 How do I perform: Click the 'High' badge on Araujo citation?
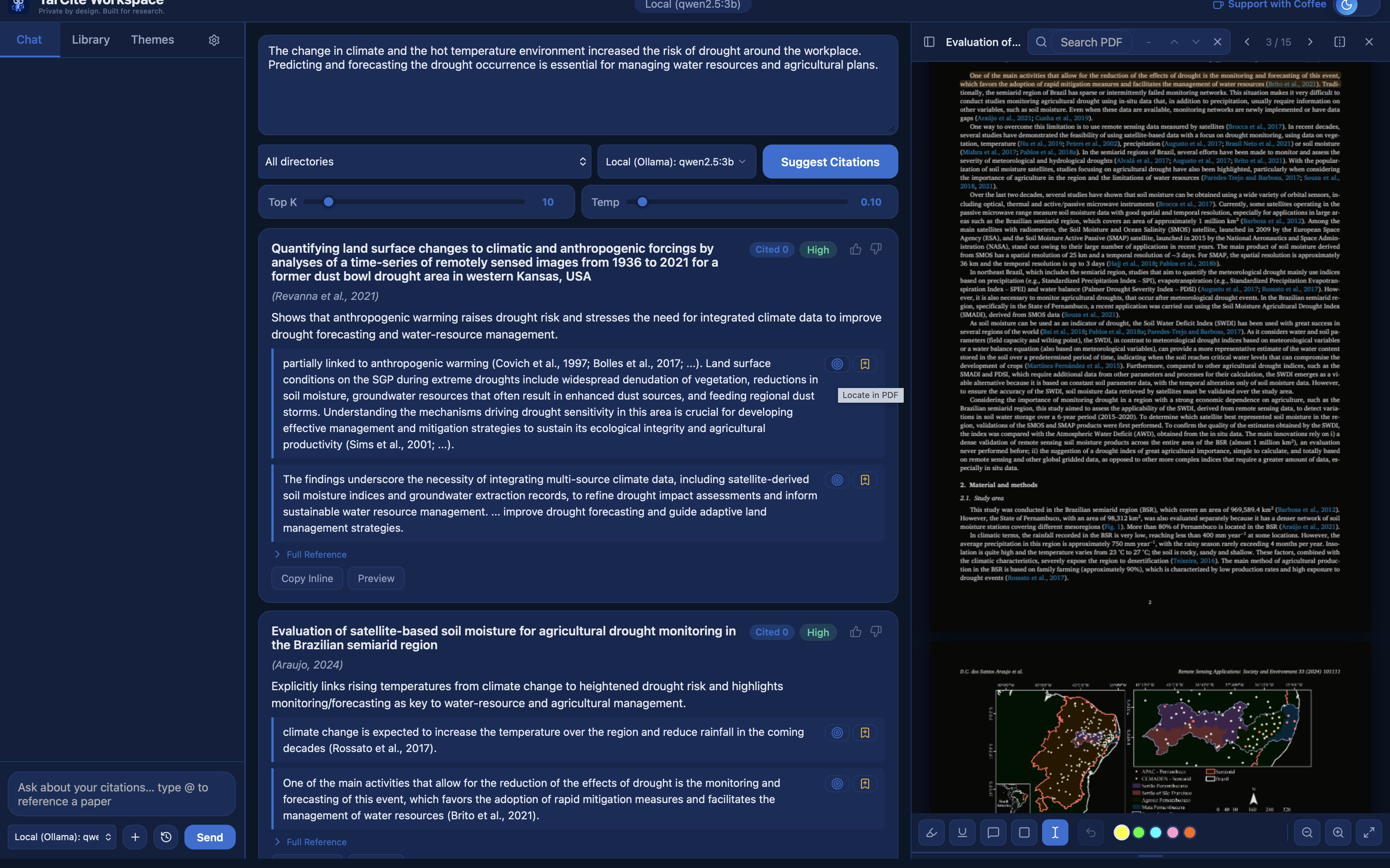818,632
